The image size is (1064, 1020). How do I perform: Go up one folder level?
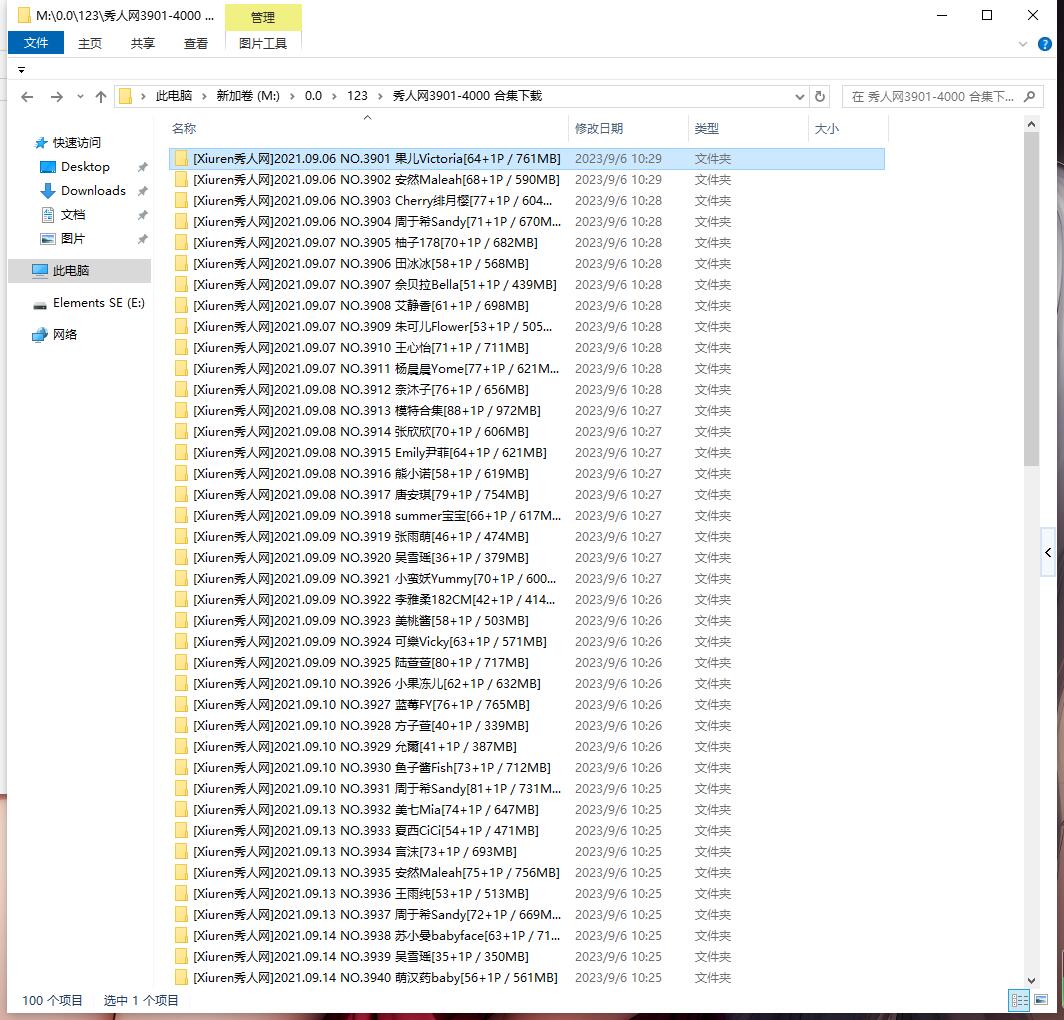(101, 97)
